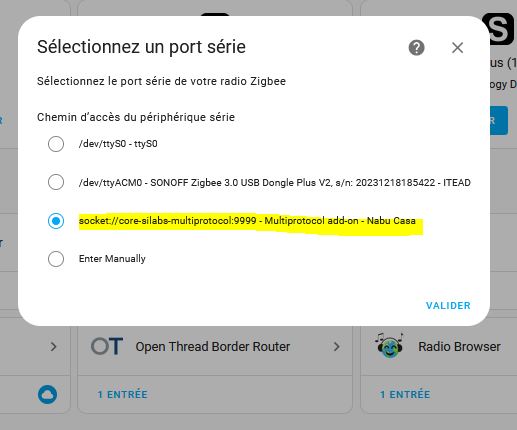Confirm selection with the VALIDER button

(x=448, y=305)
